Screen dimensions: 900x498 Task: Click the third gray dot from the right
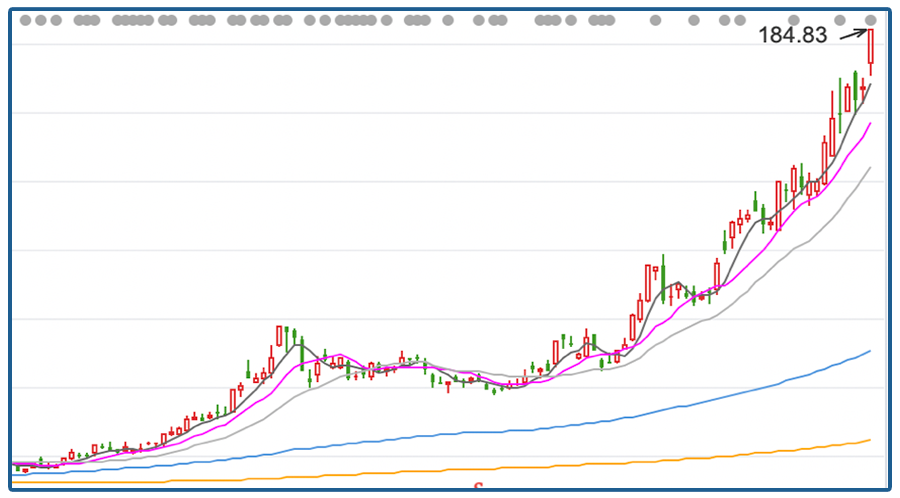pos(792,20)
